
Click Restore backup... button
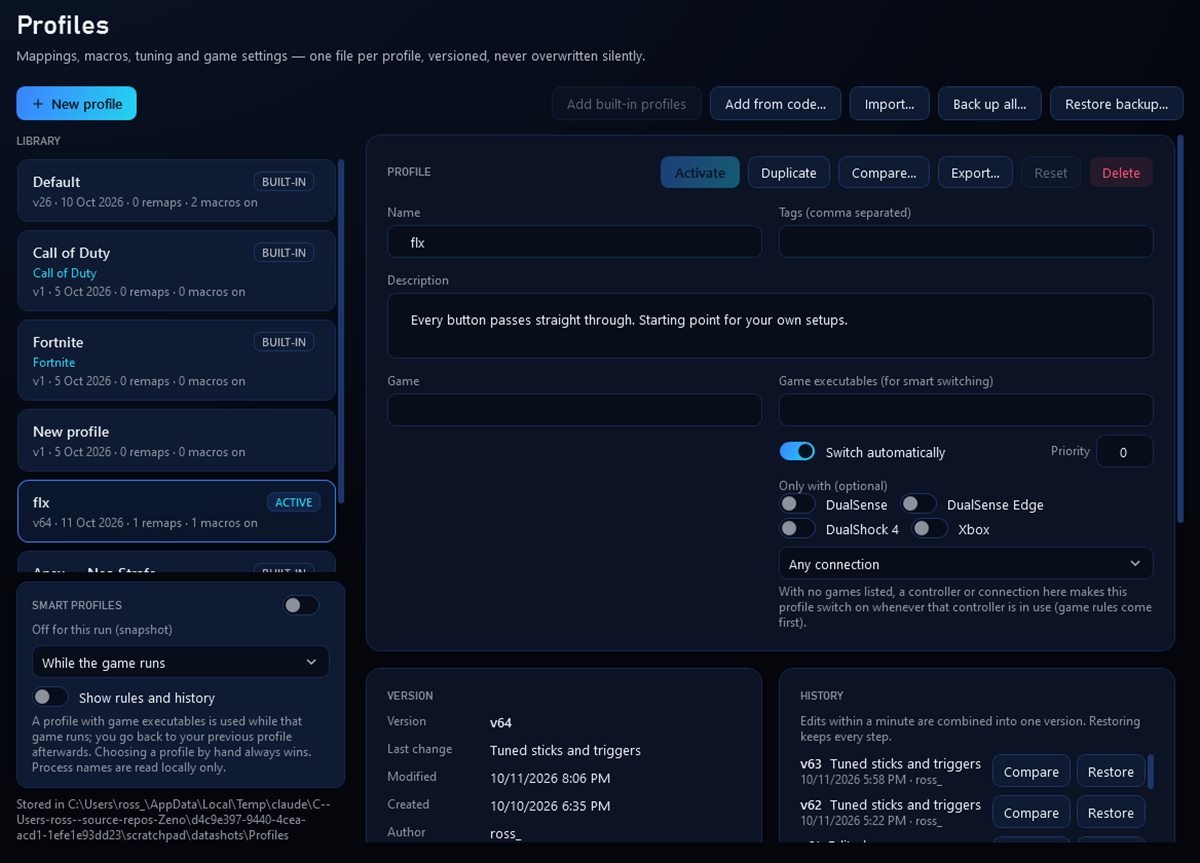pyautogui.click(x=1116, y=104)
